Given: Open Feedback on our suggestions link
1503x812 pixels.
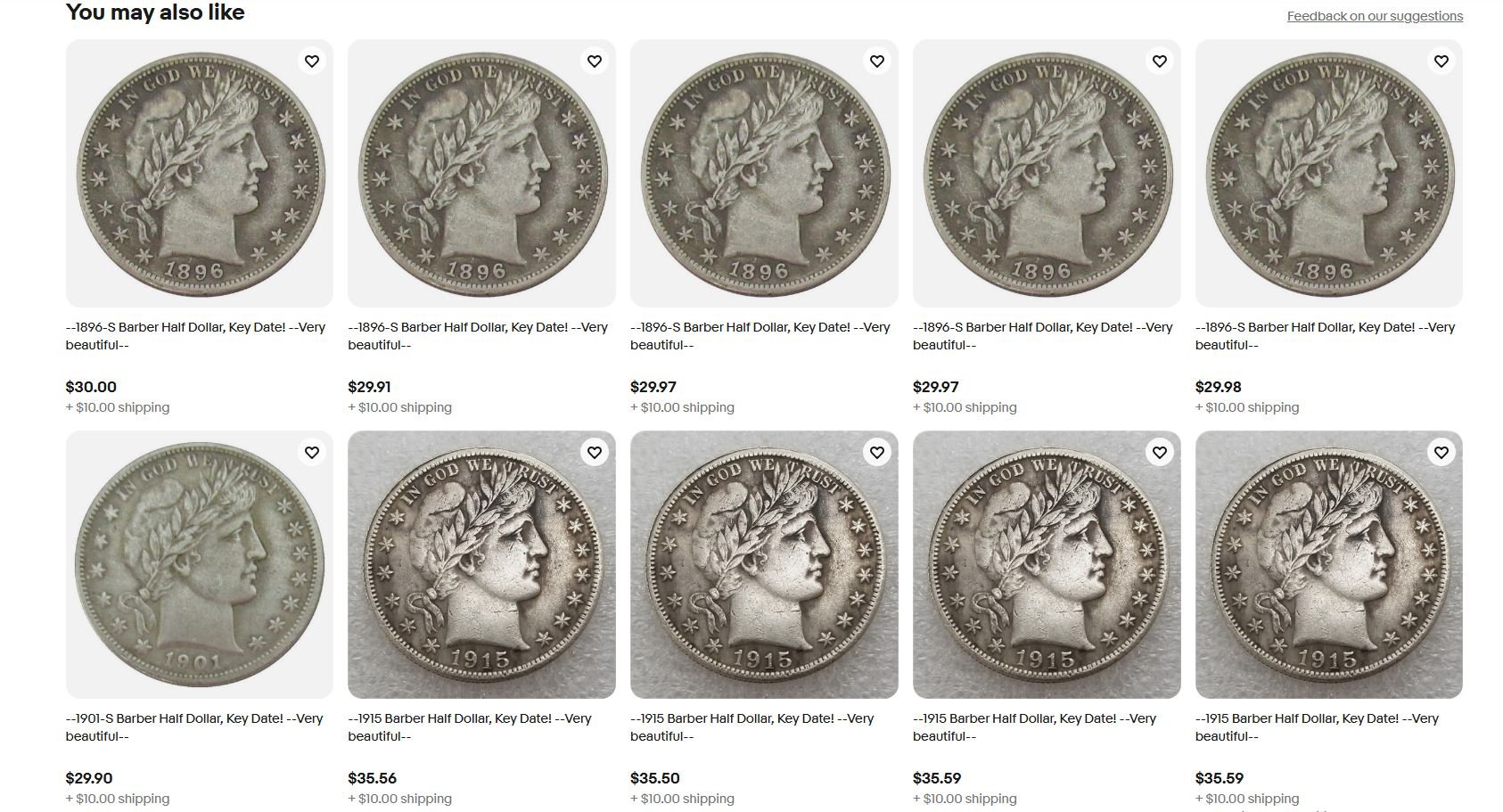Looking at the screenshot, I should click(1375, 16).
